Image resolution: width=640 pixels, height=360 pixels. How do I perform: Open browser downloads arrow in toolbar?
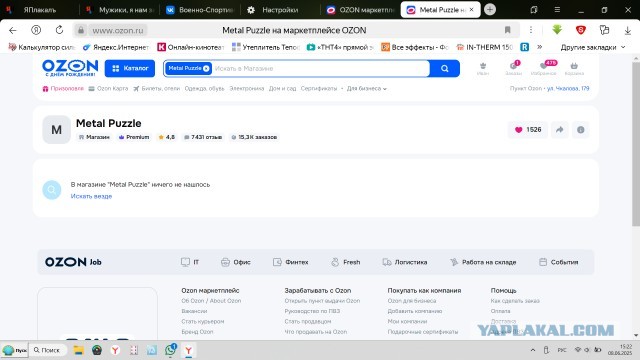click(628, 30)
